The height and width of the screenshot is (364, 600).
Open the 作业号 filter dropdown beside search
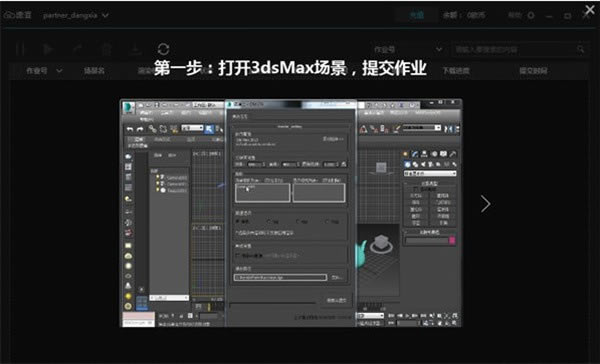[408, 49]
